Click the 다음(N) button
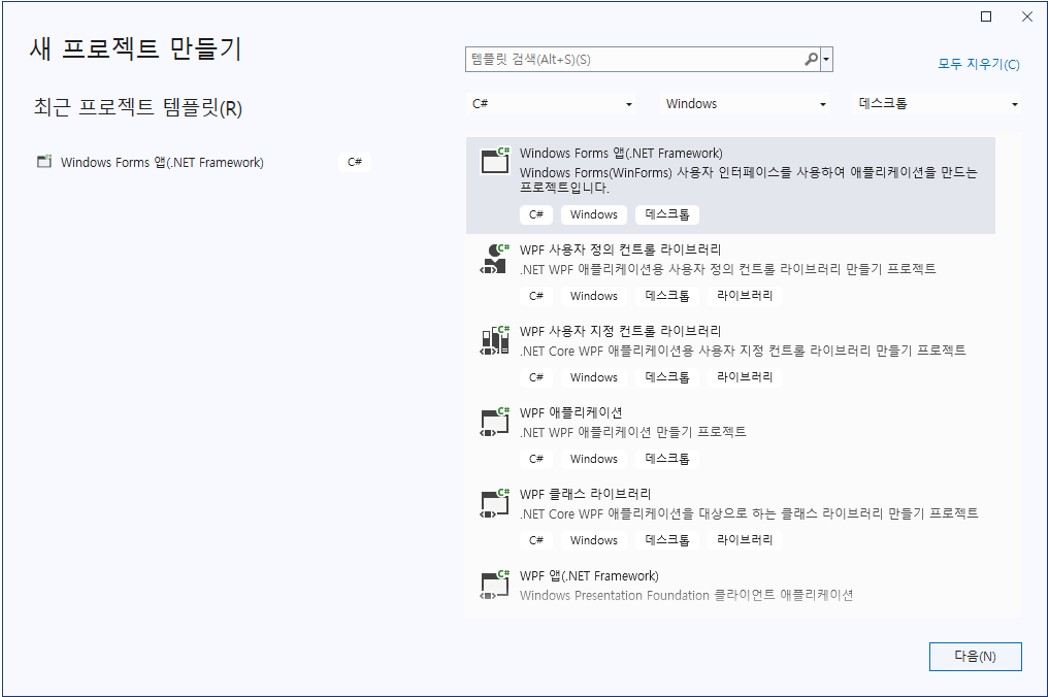Image resolution: width=1048 pixels, height=697 pixels. pyautogui.click(x=975, y=656)
